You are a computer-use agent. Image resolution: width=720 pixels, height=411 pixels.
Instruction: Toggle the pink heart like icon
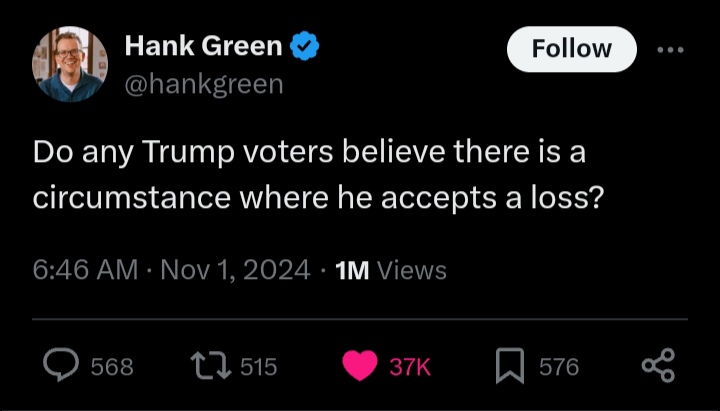point(360,366)
